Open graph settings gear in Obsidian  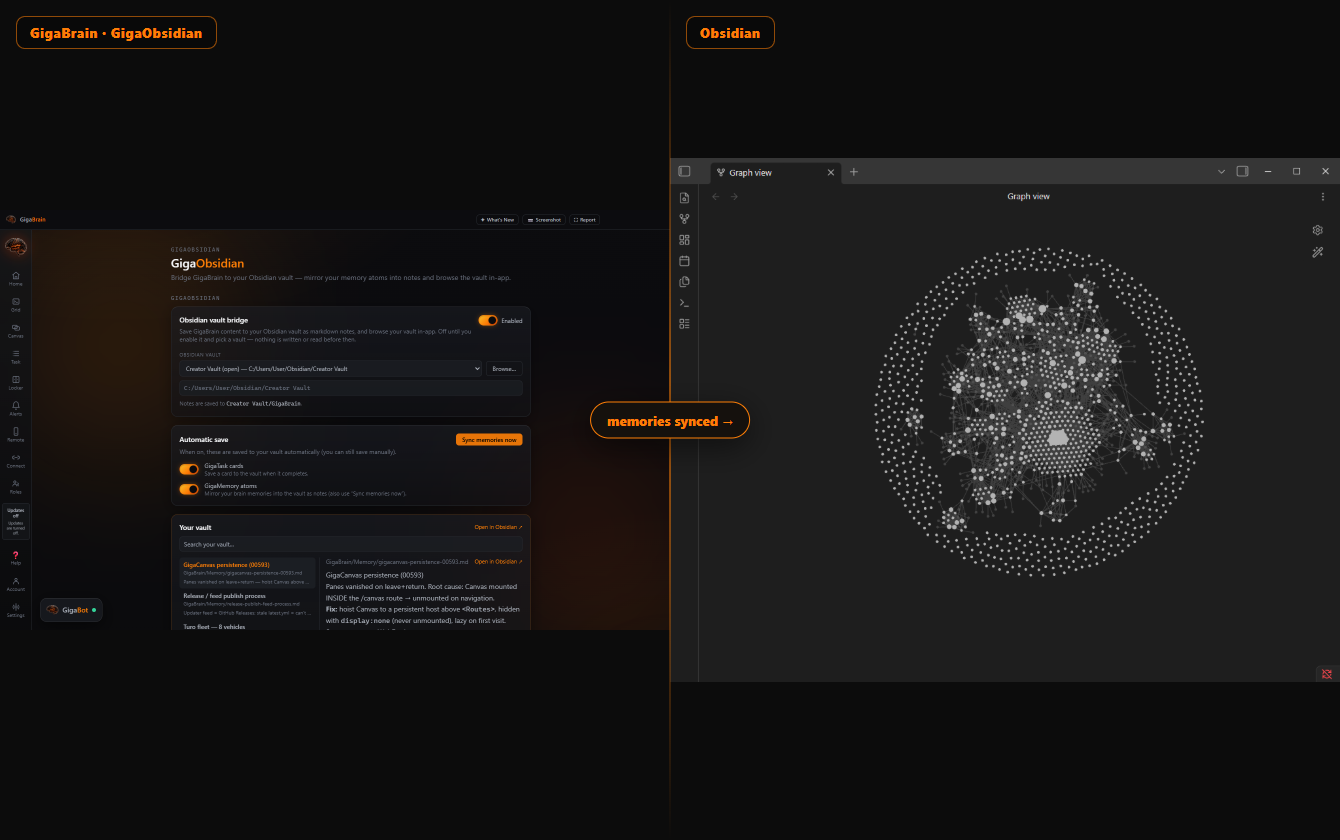click(x=1318, y=230)
